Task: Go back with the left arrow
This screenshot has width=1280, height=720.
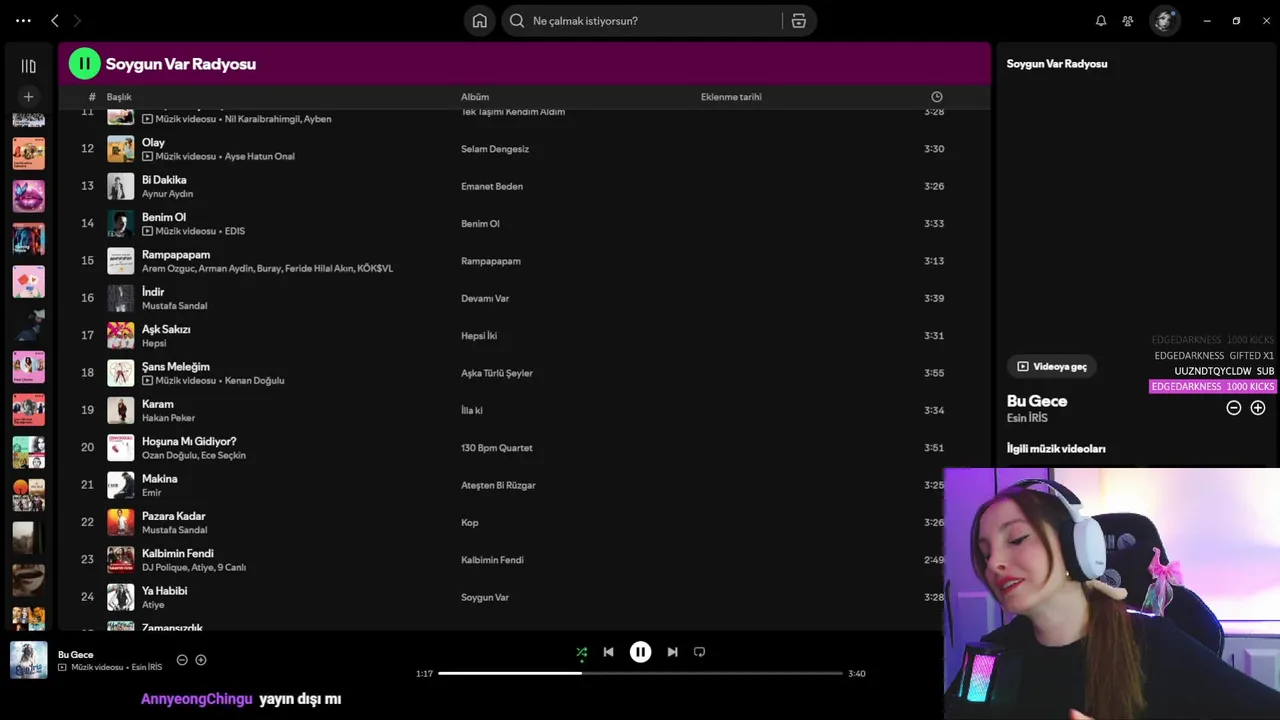Action: 55,20
